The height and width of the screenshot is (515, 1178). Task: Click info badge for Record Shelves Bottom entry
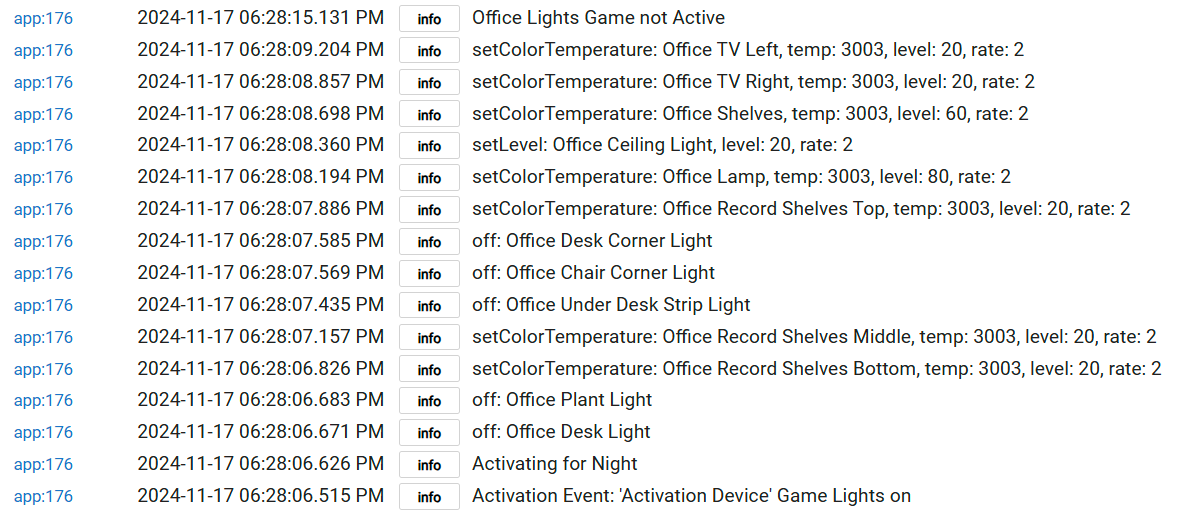tap(429, 369)
